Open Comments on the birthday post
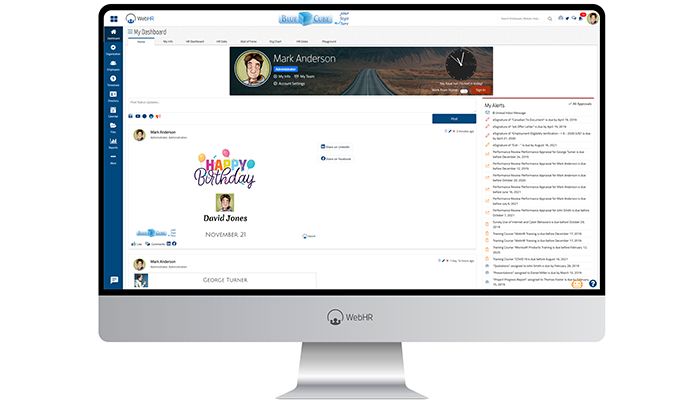This screenshot has width=700, height=400. [x=155, y=244]
